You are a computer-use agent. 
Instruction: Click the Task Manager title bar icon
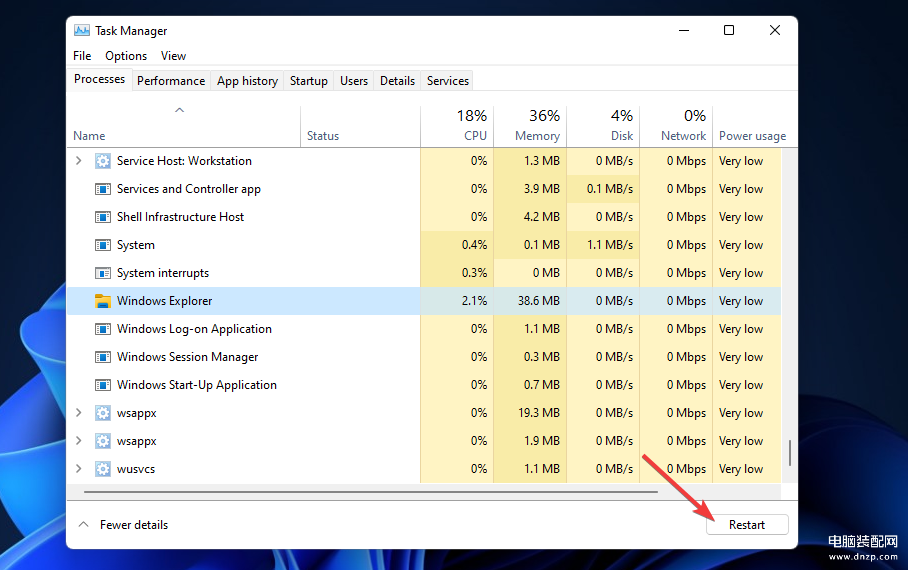coord(82,31)
